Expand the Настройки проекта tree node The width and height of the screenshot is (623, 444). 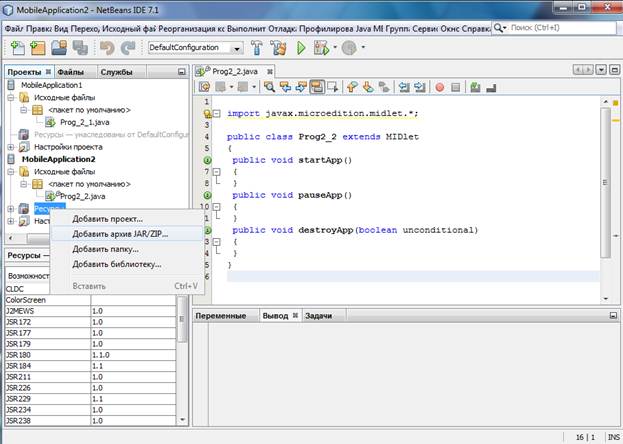tap(12, 147)
